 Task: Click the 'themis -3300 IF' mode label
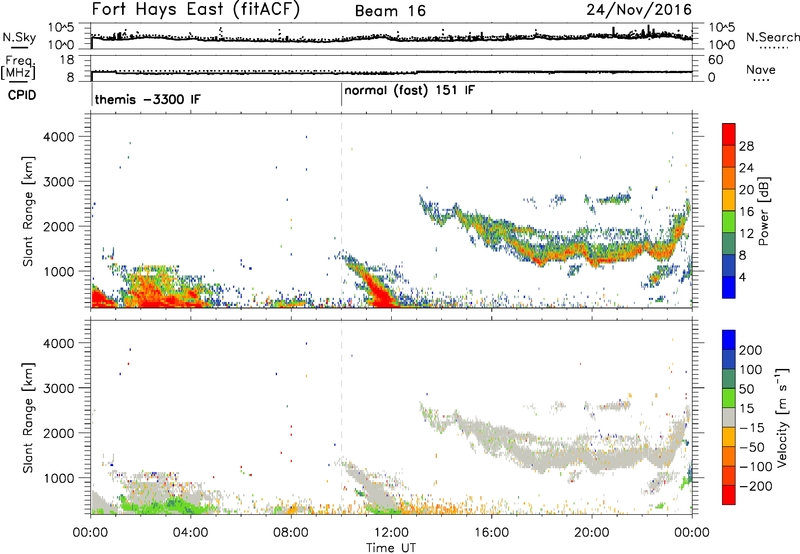point(147,99)
